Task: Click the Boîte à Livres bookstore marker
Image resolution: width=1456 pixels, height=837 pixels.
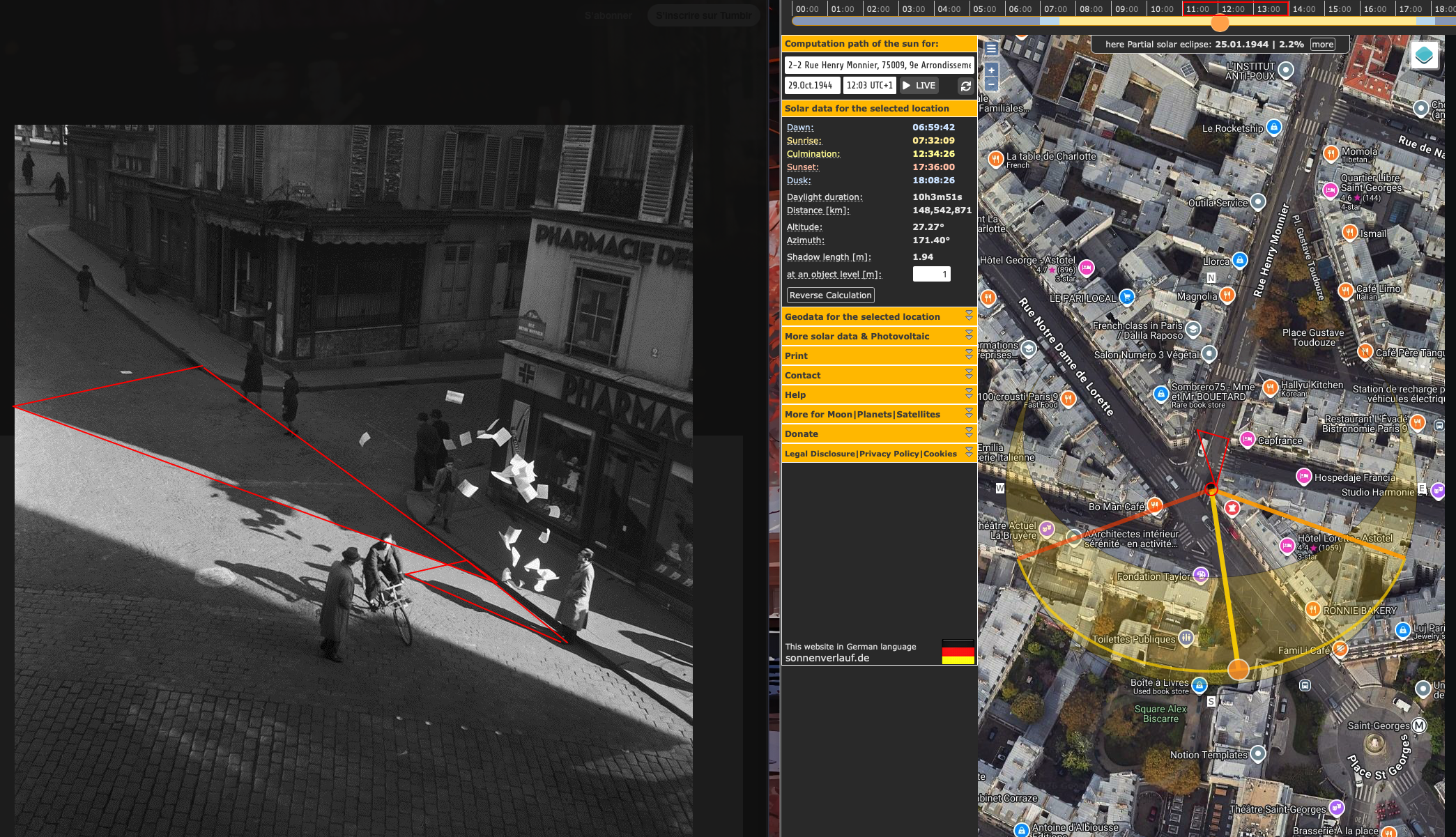Action: (1199, 685)
